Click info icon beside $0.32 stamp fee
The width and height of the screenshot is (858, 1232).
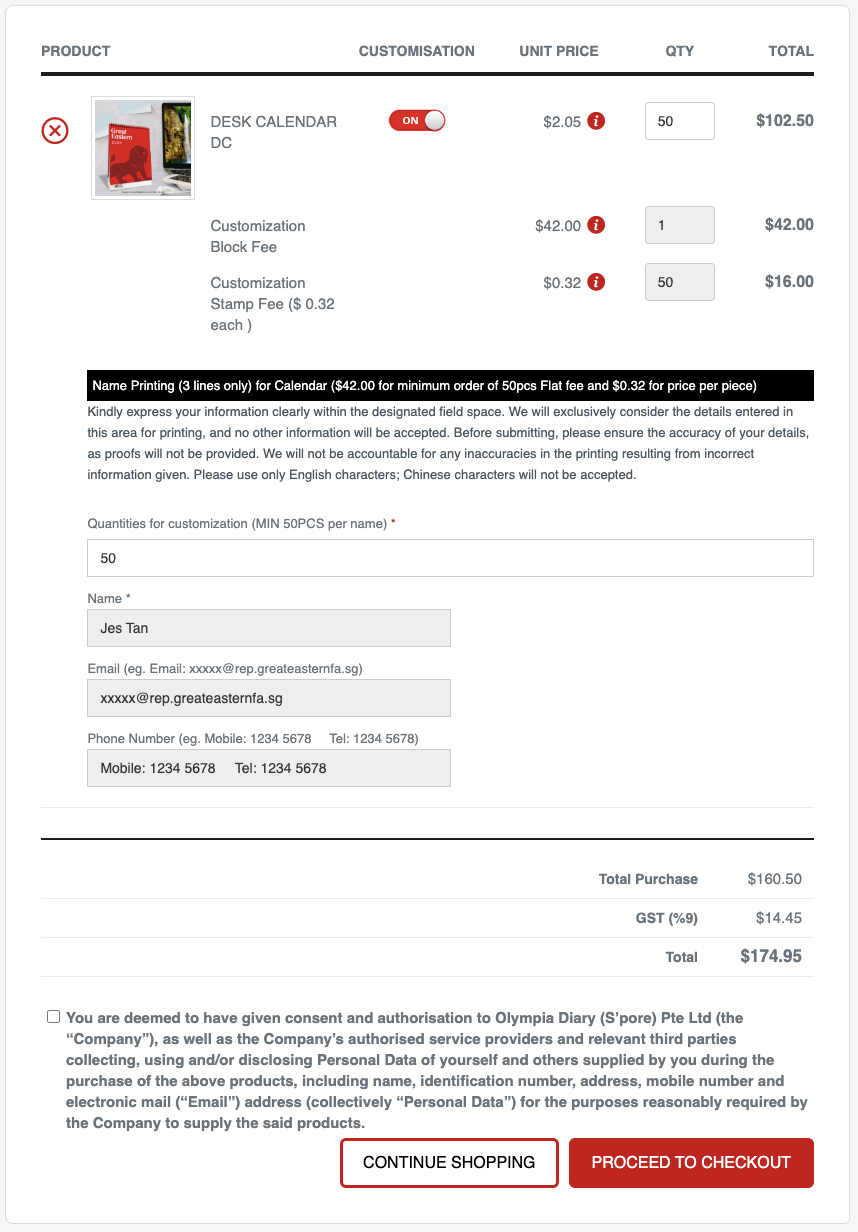point(596,282)
